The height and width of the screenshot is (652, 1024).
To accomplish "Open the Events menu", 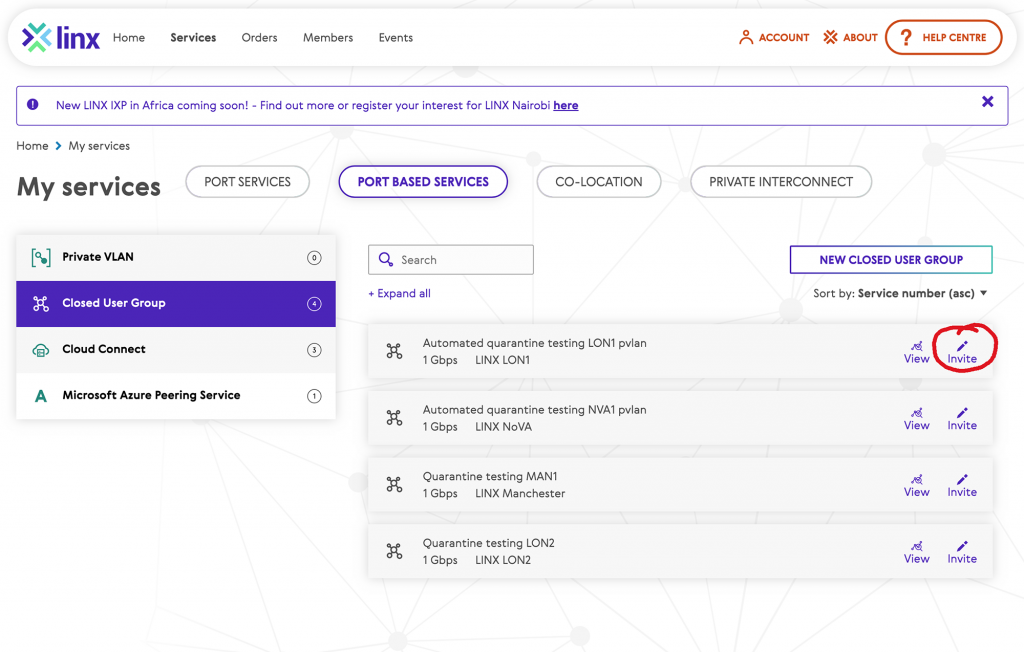I will (x=396, y=37).
